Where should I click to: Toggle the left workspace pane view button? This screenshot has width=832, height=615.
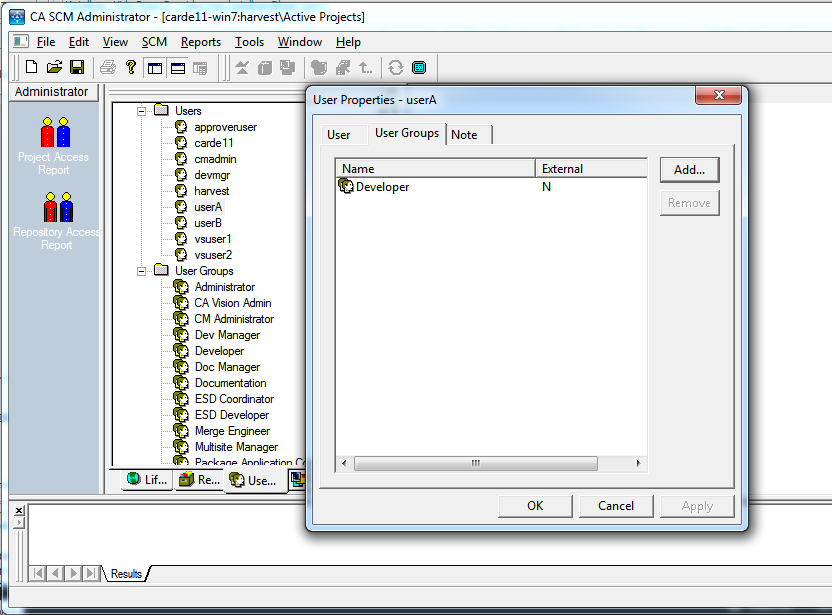coord(155,68)
